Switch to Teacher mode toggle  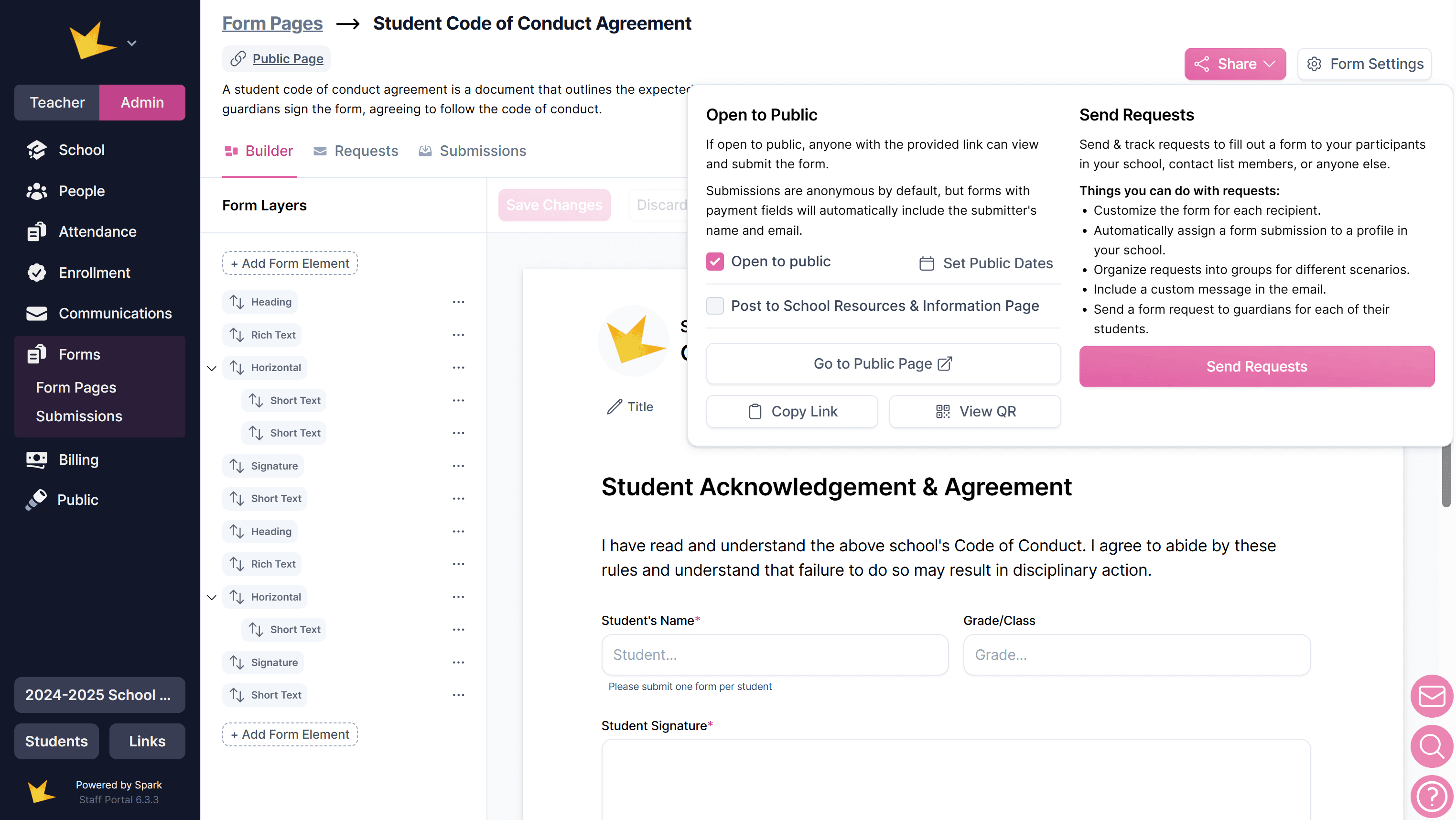pos(57,102)
